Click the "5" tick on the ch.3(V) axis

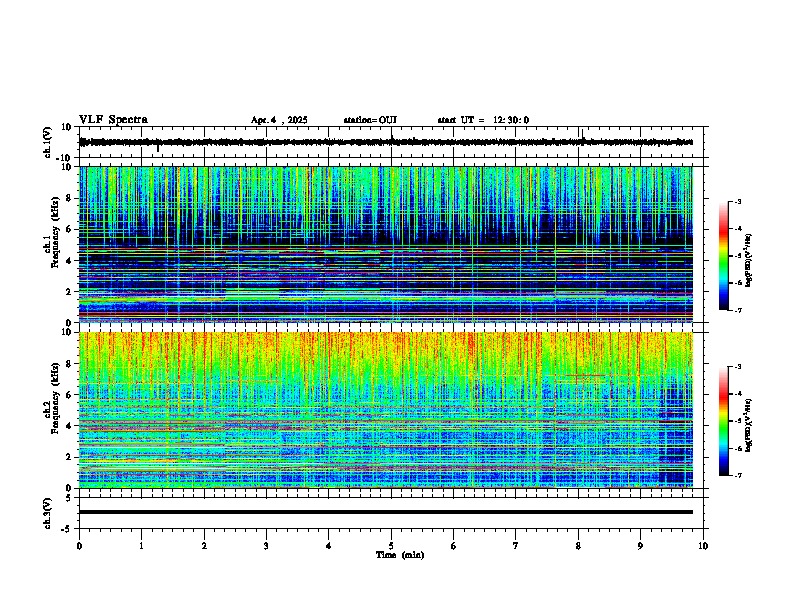pos(69,498)
